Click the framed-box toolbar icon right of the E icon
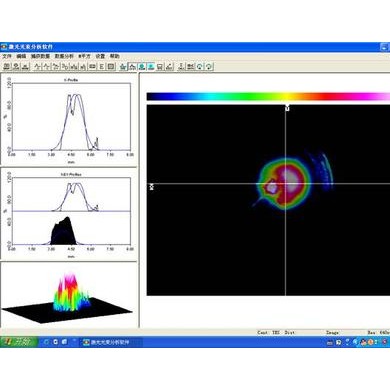 [x=111, y=66]
